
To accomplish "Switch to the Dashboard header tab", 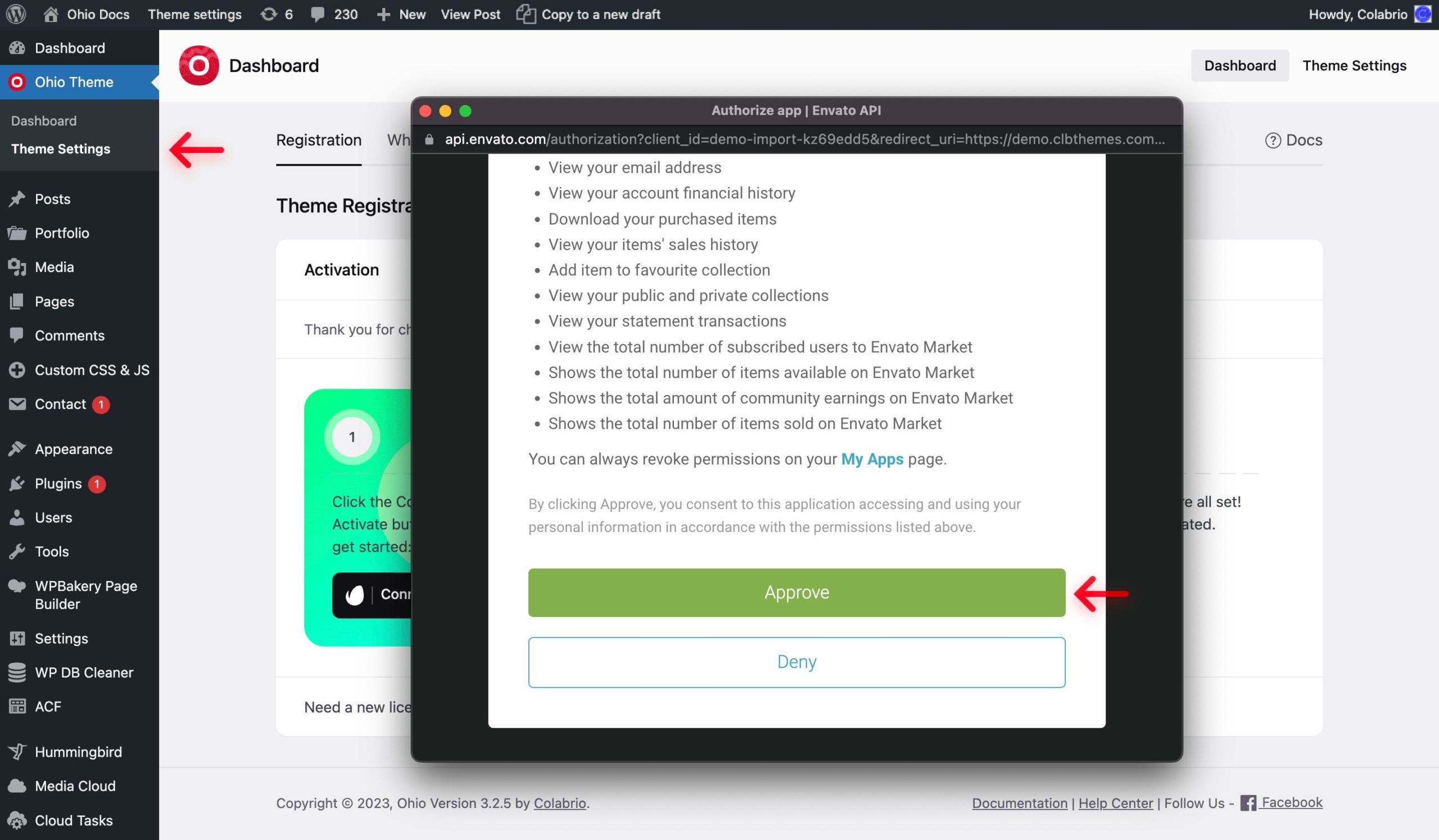I will point(1239,66).
